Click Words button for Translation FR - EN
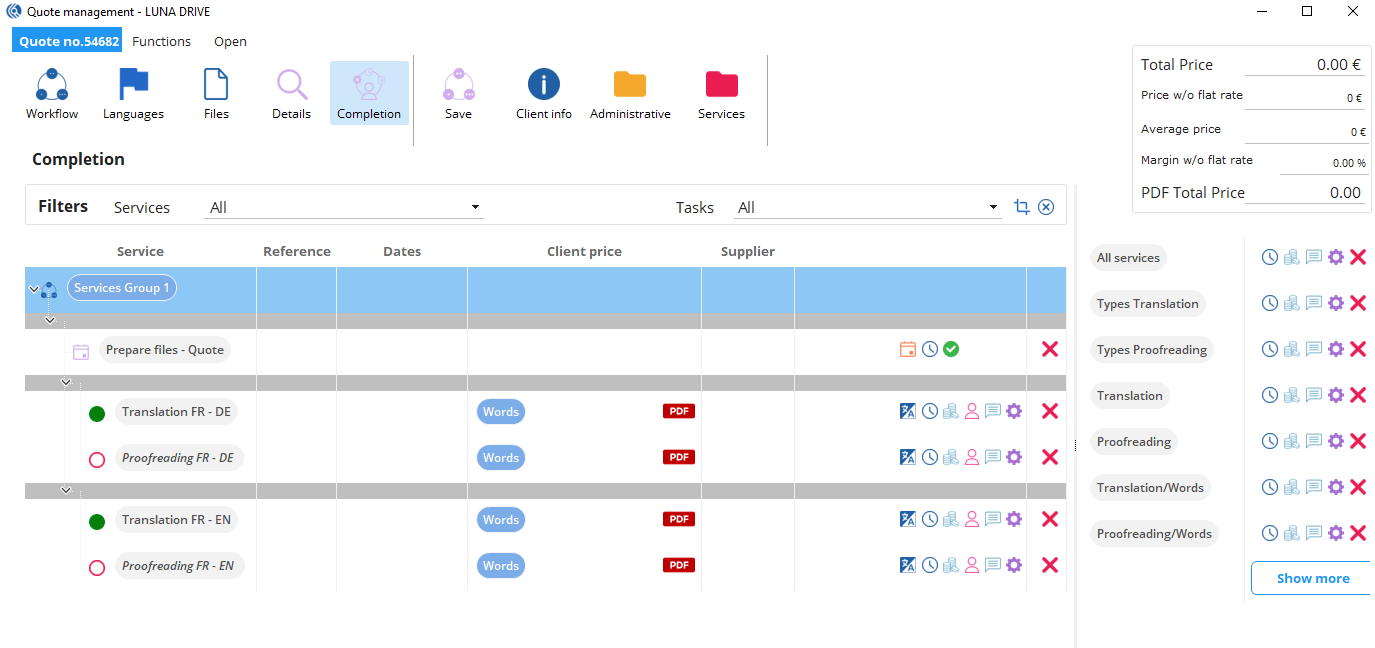 (x=500, y=520)
